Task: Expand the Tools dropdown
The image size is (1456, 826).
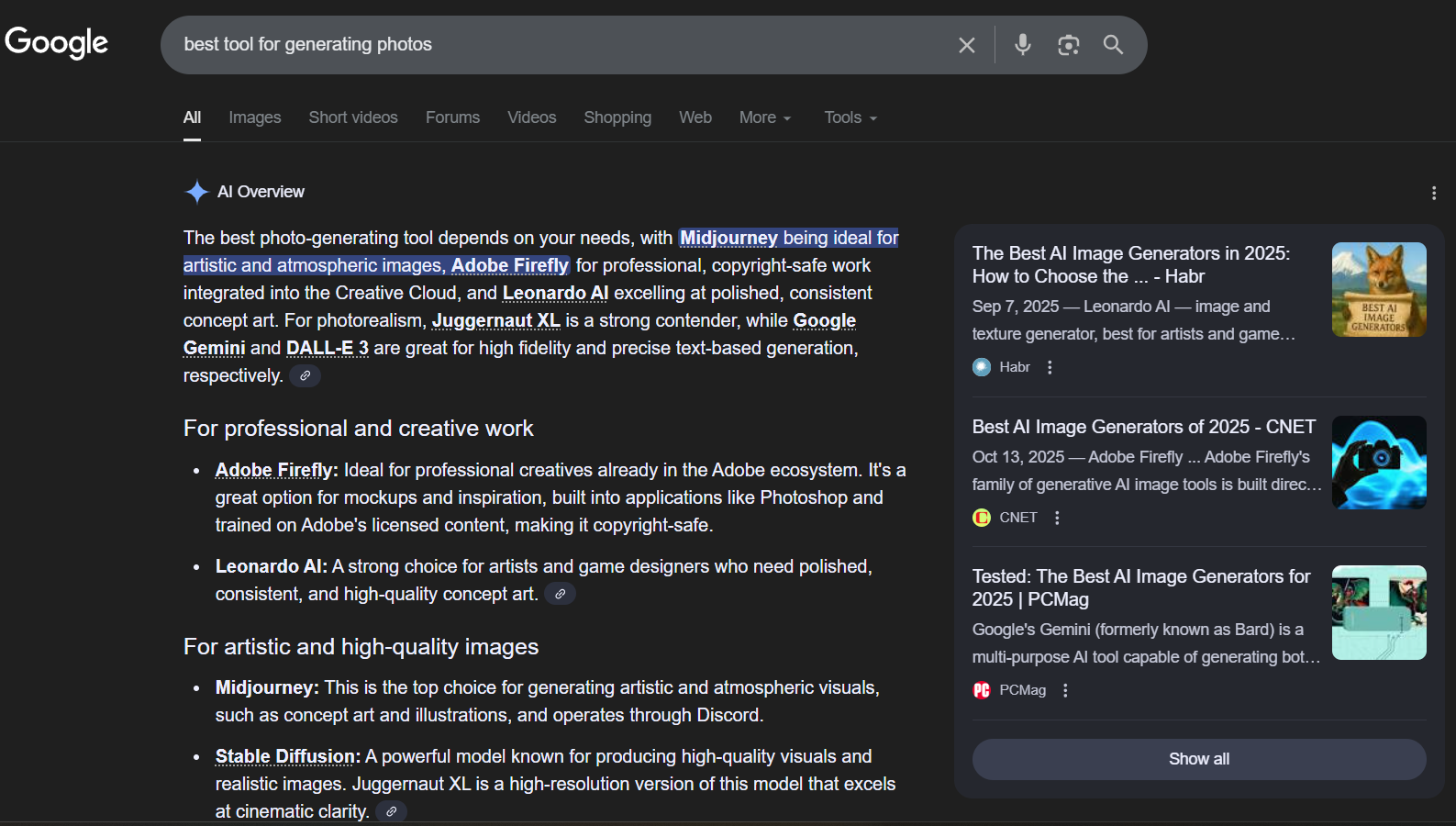Action: pos(850,117)
